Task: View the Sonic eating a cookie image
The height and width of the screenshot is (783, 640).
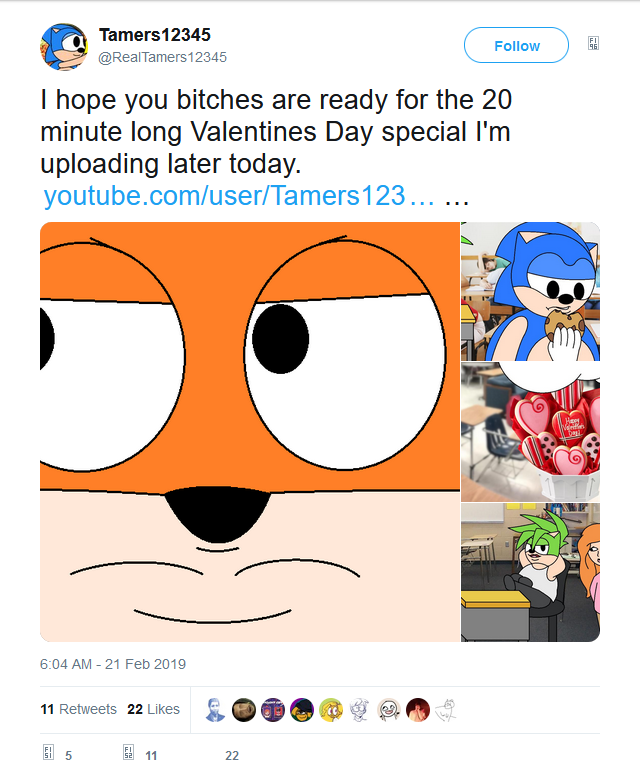Action: tap(530, 291)
